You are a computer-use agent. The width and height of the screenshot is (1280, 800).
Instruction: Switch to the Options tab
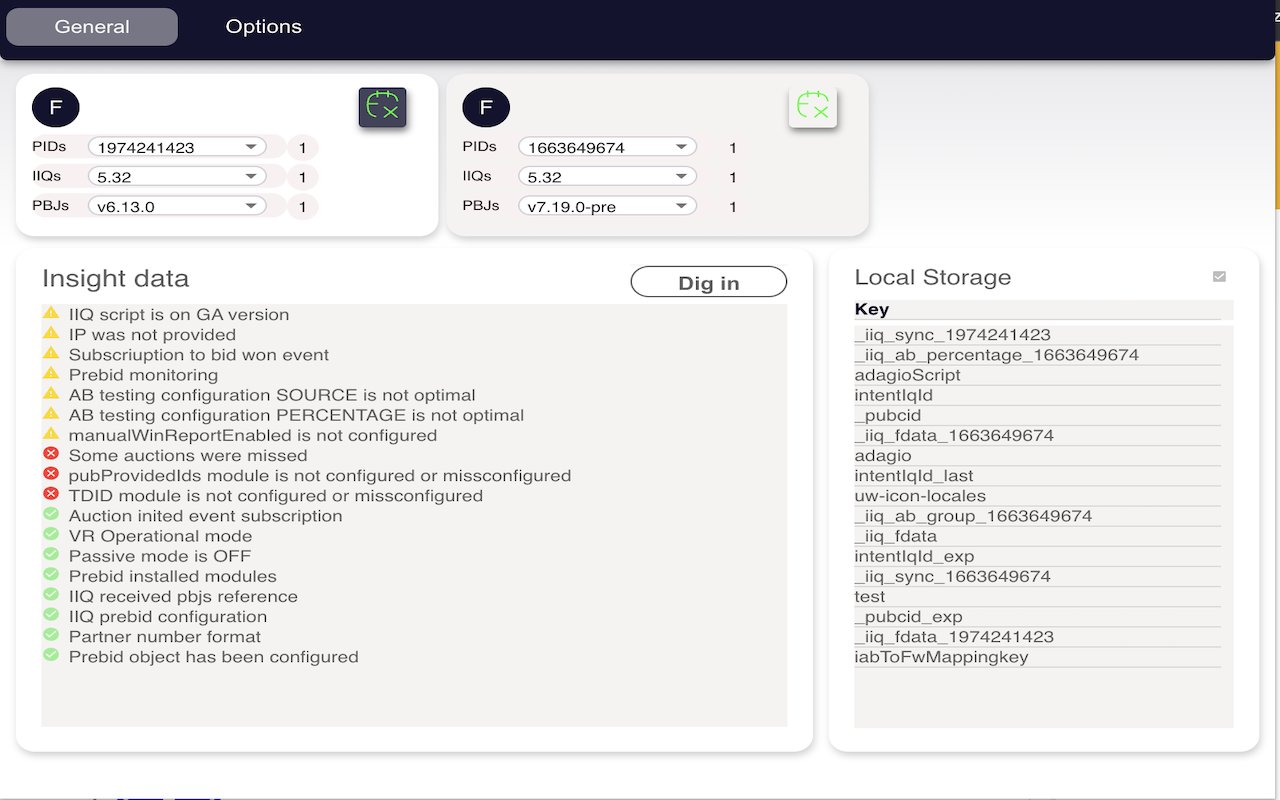[263, 27]
